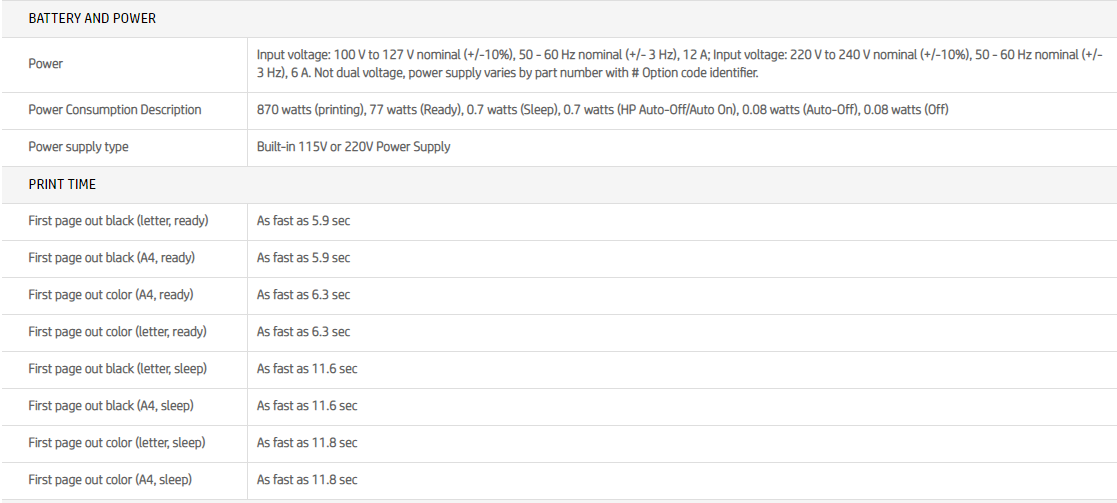This screenshot has width=1117, height=503.
Task: Click First page out black (A4, sleep) label
Action: [x=111, y=406]
